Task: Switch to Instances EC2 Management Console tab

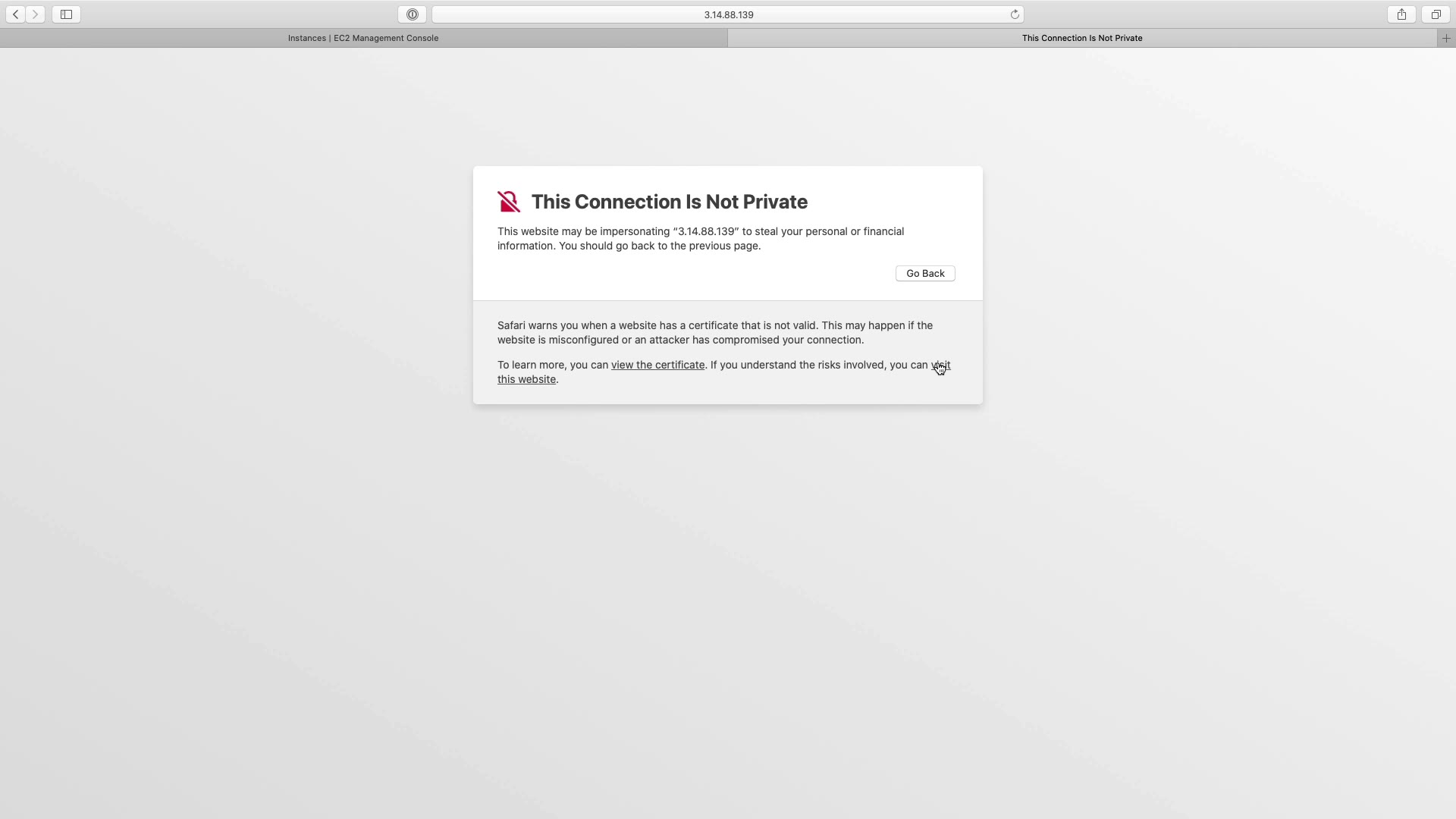Action: (x=363, y=38)
